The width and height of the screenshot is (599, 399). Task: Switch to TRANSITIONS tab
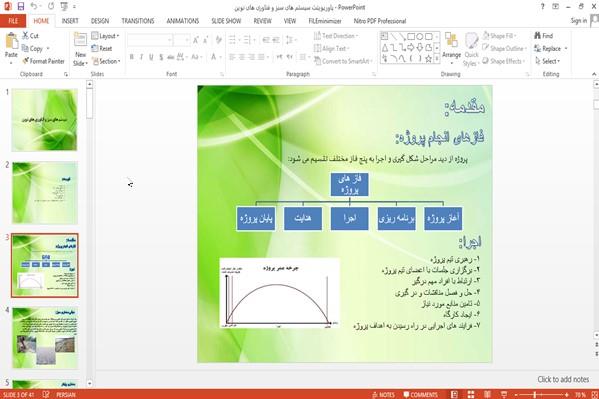point(138,21)
